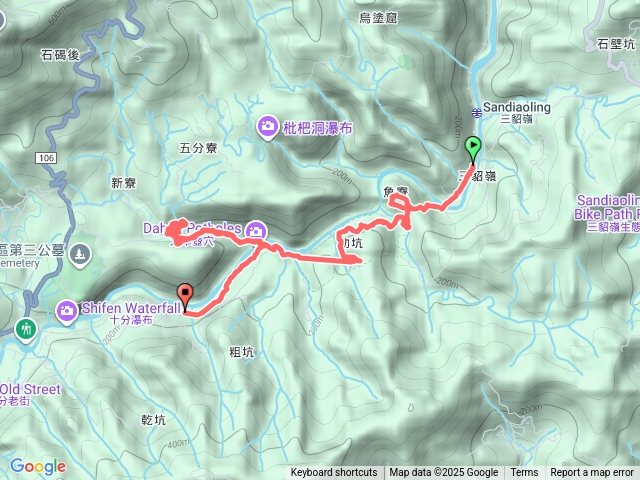This screenshot has height=480, width=640.
Task: Click Report a map error
Action: (x=592, y=473)
